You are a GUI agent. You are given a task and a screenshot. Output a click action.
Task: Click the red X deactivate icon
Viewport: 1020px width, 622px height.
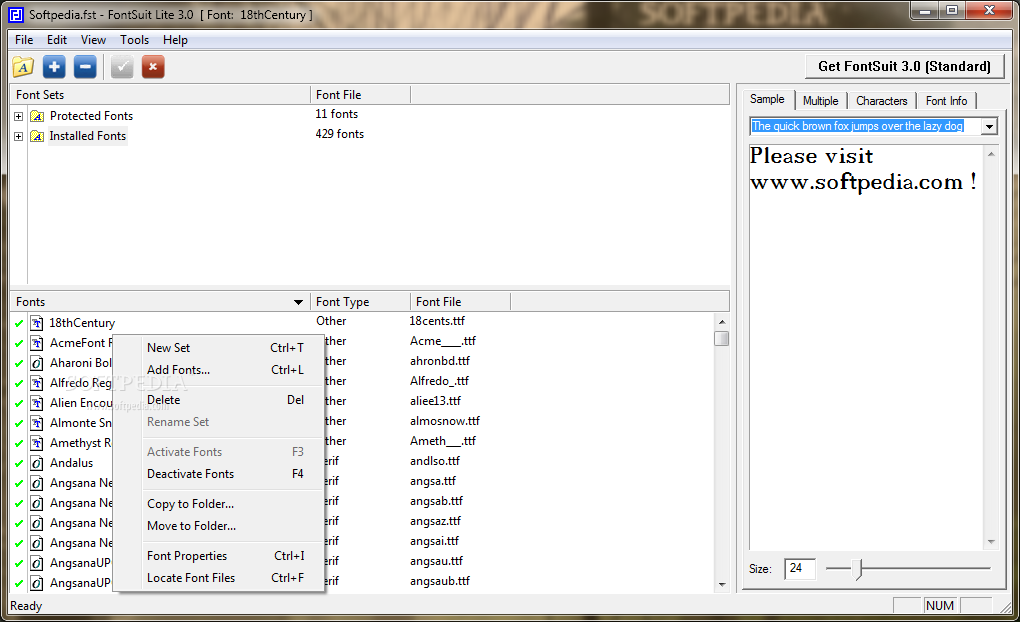[153, 66]
